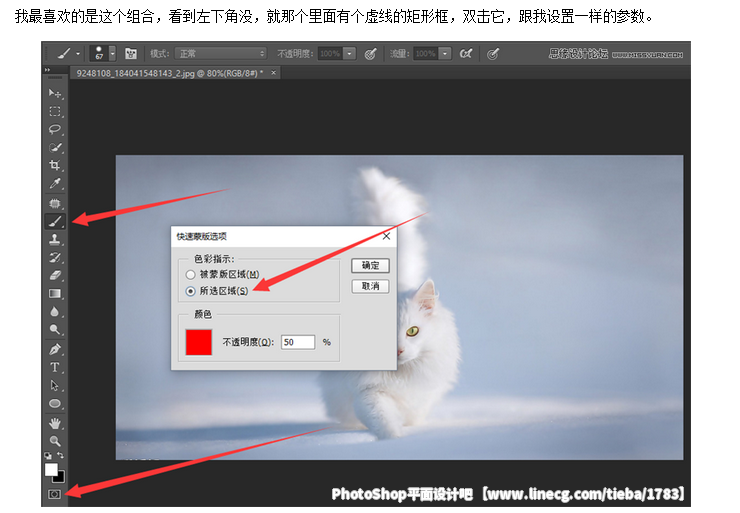This screenshot has width=740, height=513.
Task: Select the Eraser tool
Action: click(55, 275)
